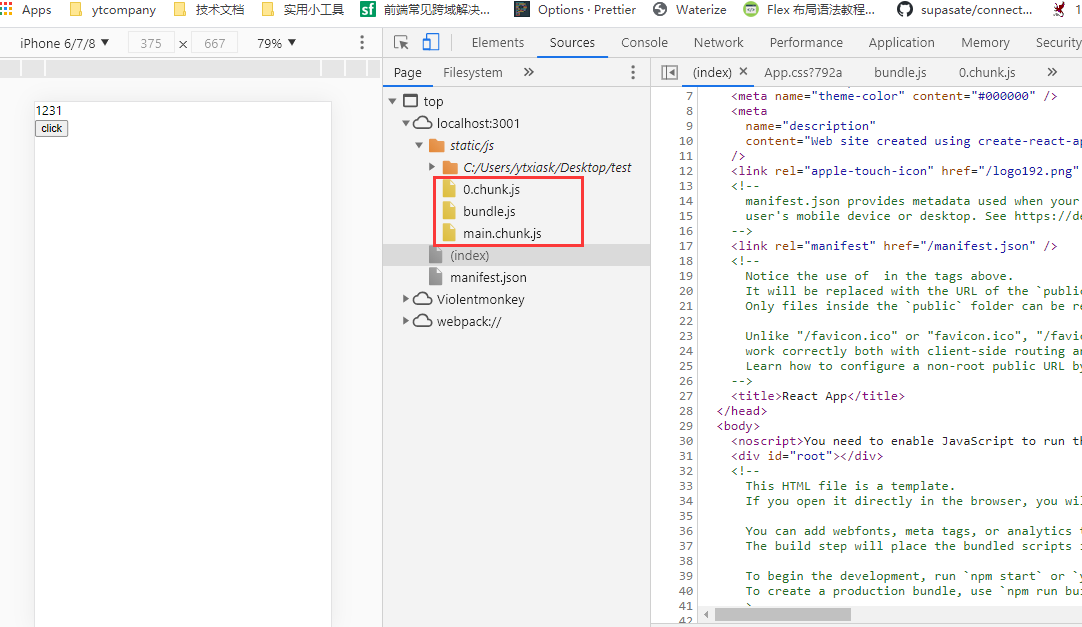Open device toolbar more options menu

[362, 43]
